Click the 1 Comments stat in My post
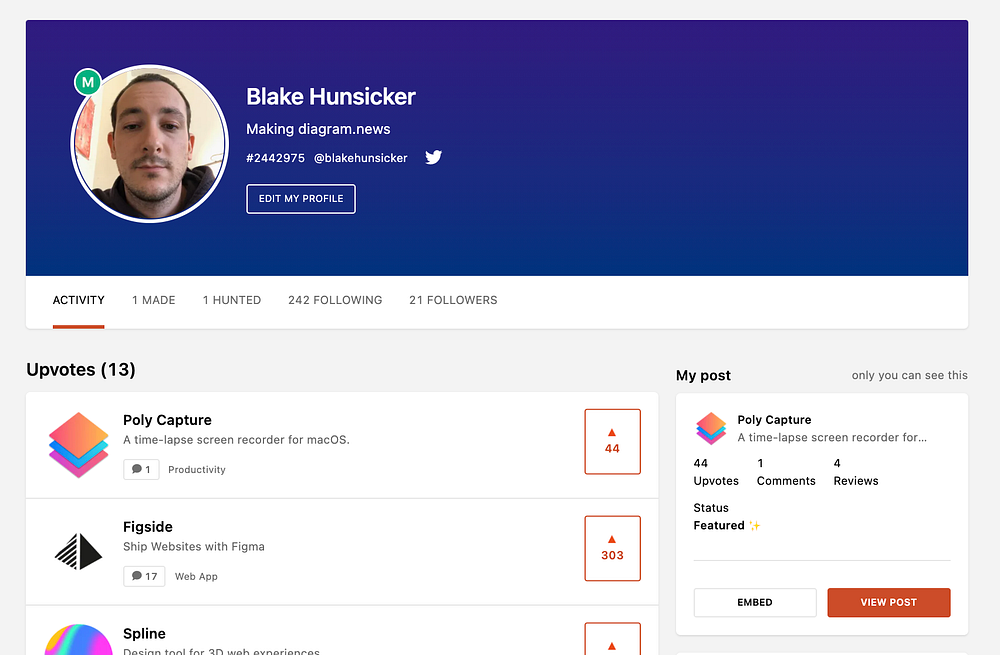The height and width of the screenshot is (655, 1000). 786,472
